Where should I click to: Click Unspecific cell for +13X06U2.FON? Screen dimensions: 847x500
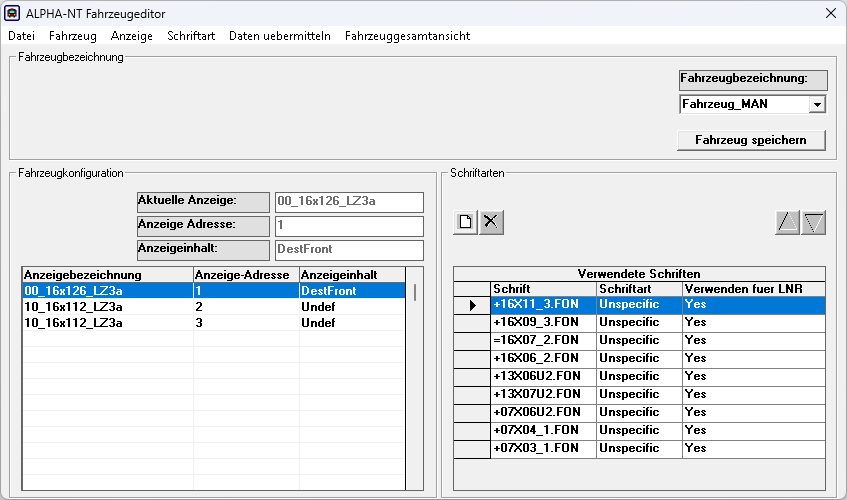(640, 376)
